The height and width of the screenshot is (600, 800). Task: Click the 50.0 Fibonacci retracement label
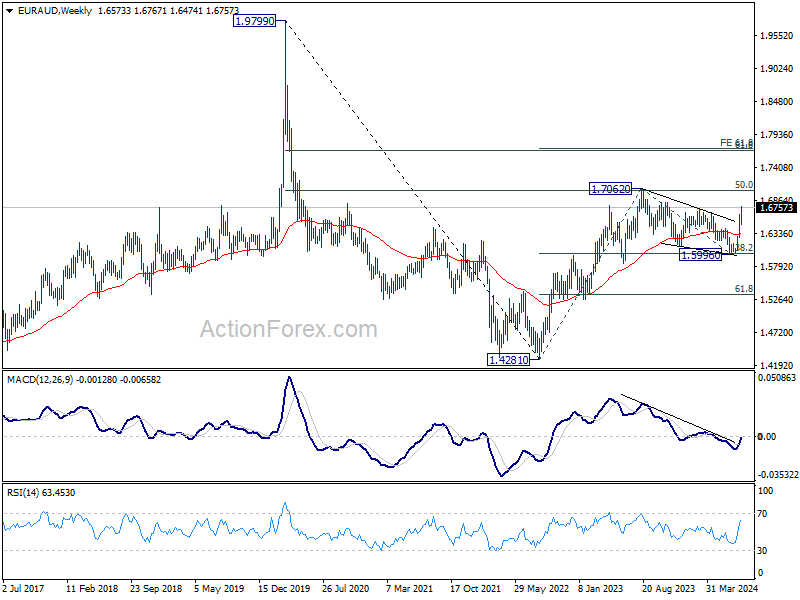click(744, 185)
